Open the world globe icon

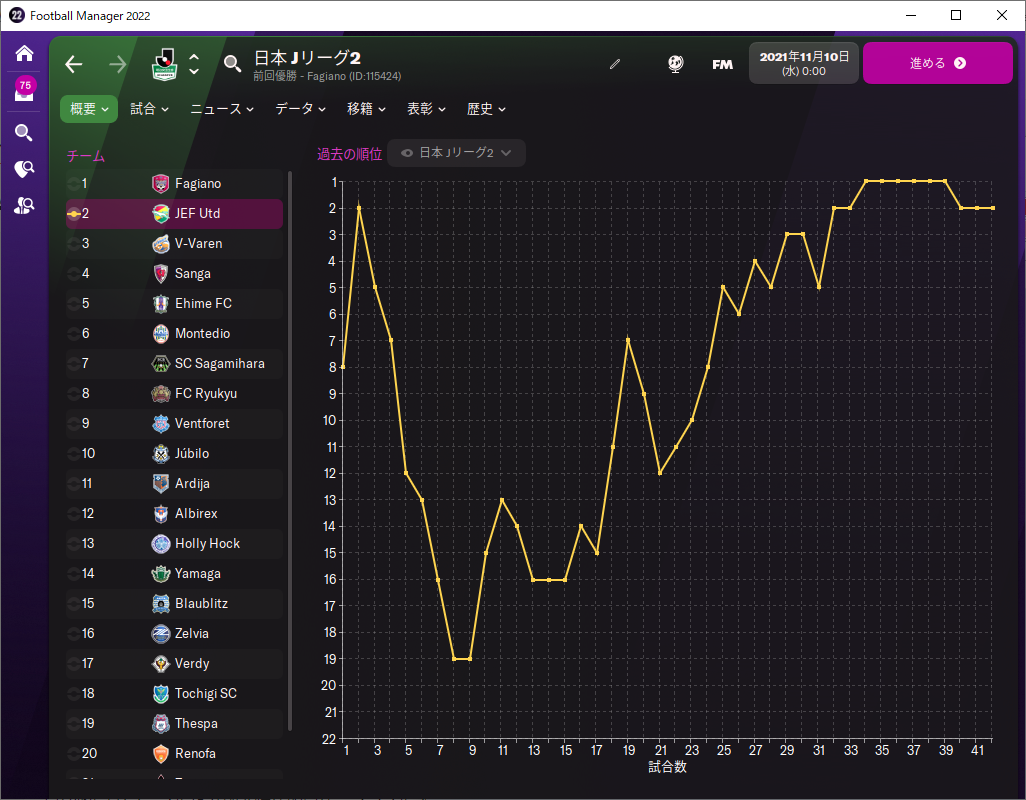675,64
